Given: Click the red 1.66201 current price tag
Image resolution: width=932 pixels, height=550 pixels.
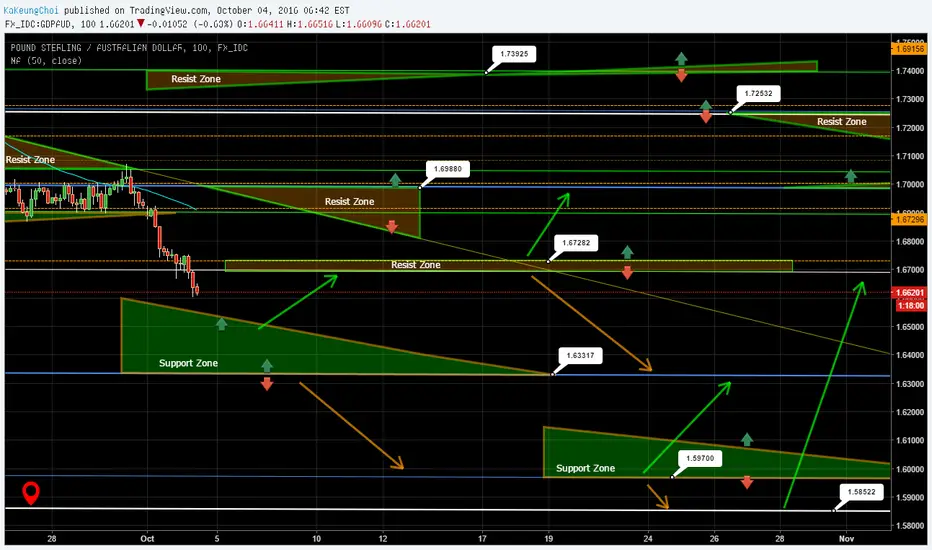Looking at the screenshot, I should [x=909, y=293].
